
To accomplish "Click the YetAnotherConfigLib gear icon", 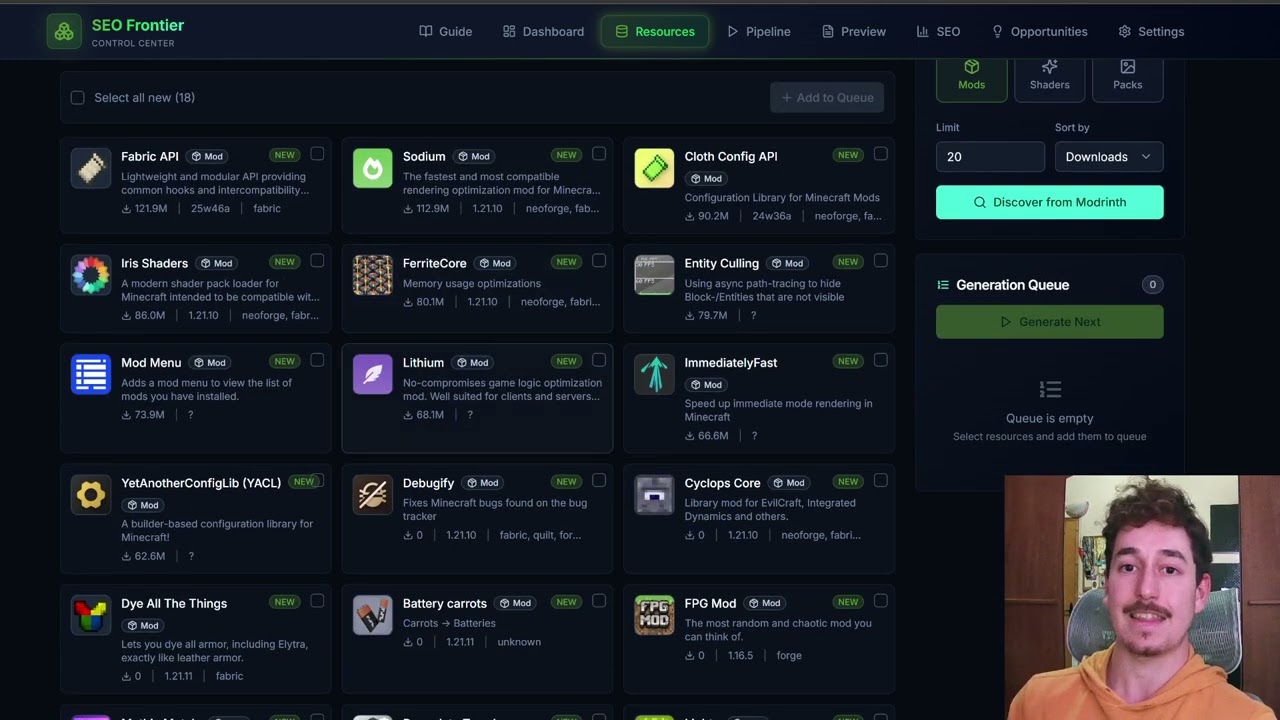I will pos(91,495).
